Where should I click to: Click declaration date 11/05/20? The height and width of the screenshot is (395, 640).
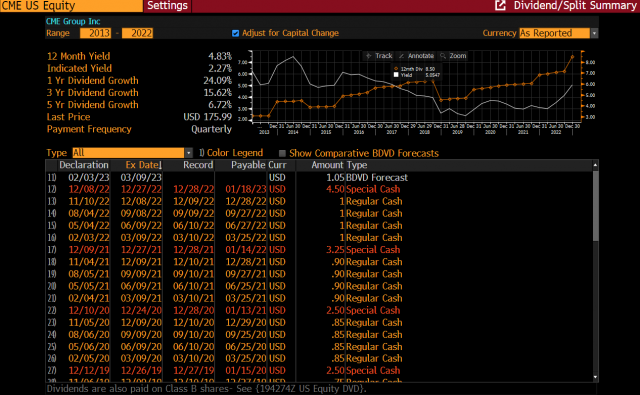(x=89, y=322)
